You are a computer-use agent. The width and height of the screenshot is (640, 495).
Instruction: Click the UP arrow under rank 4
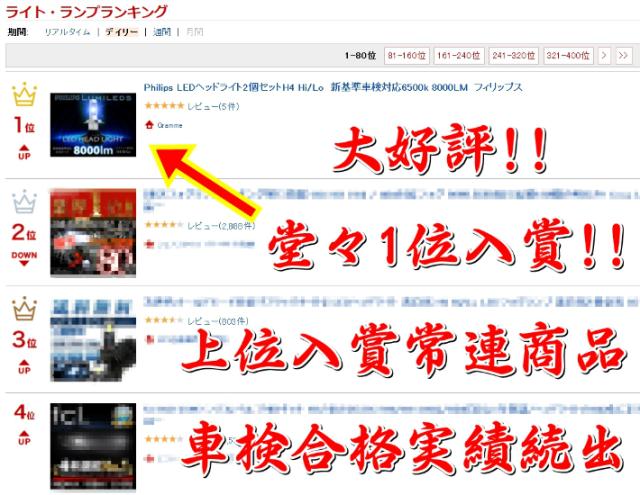click(x=23, y=434)
